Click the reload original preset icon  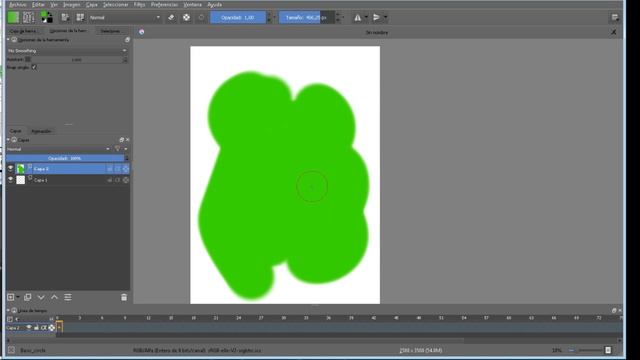coord(201,18)
